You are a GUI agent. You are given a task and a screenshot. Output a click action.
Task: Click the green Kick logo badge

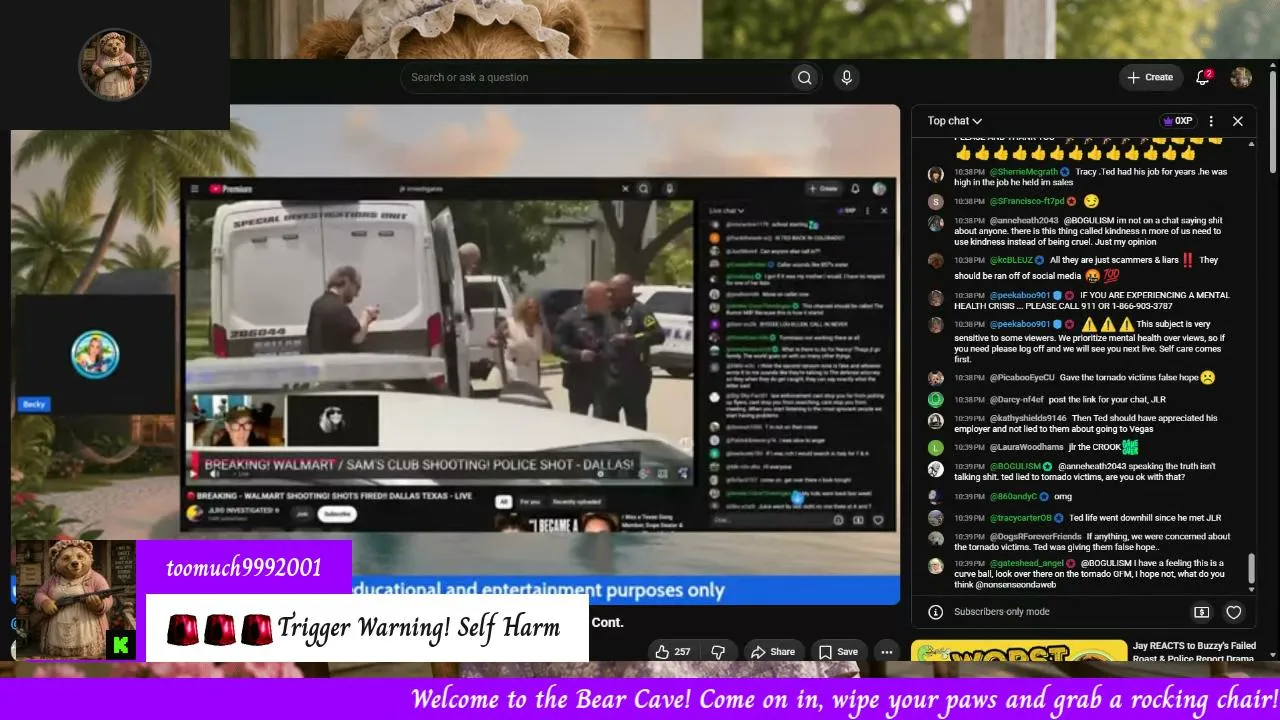pyautogui.click(x=120, y=645)
